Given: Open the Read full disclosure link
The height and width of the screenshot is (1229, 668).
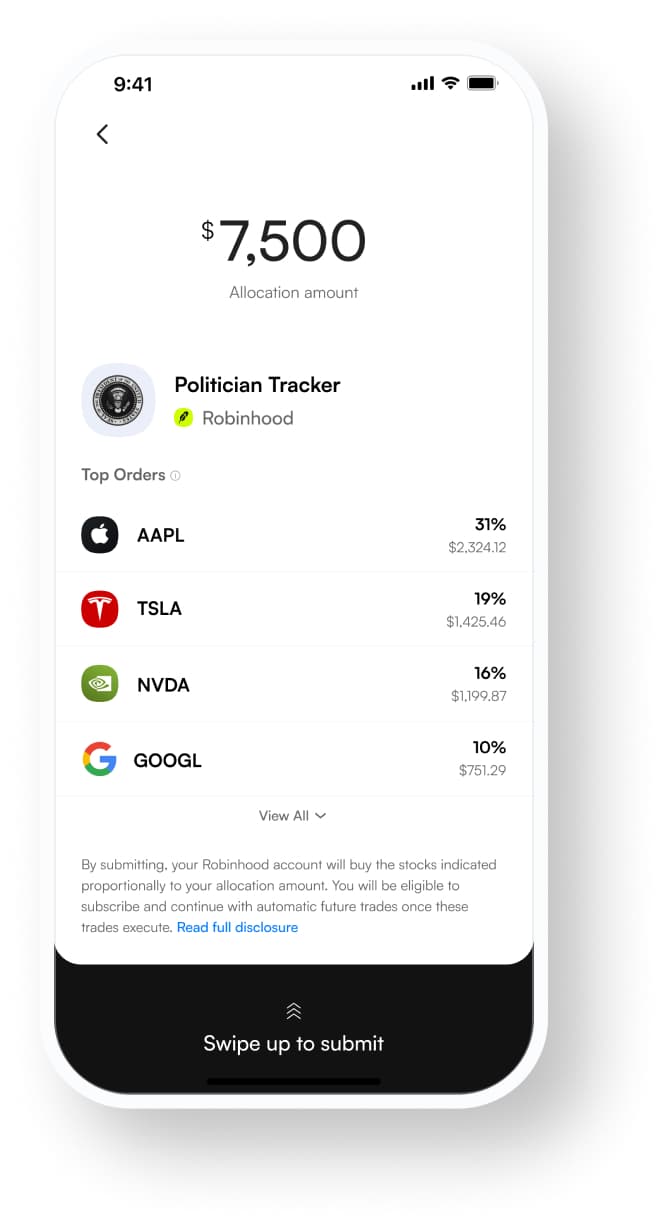Looking at the screenshot, I should [237, 928].
